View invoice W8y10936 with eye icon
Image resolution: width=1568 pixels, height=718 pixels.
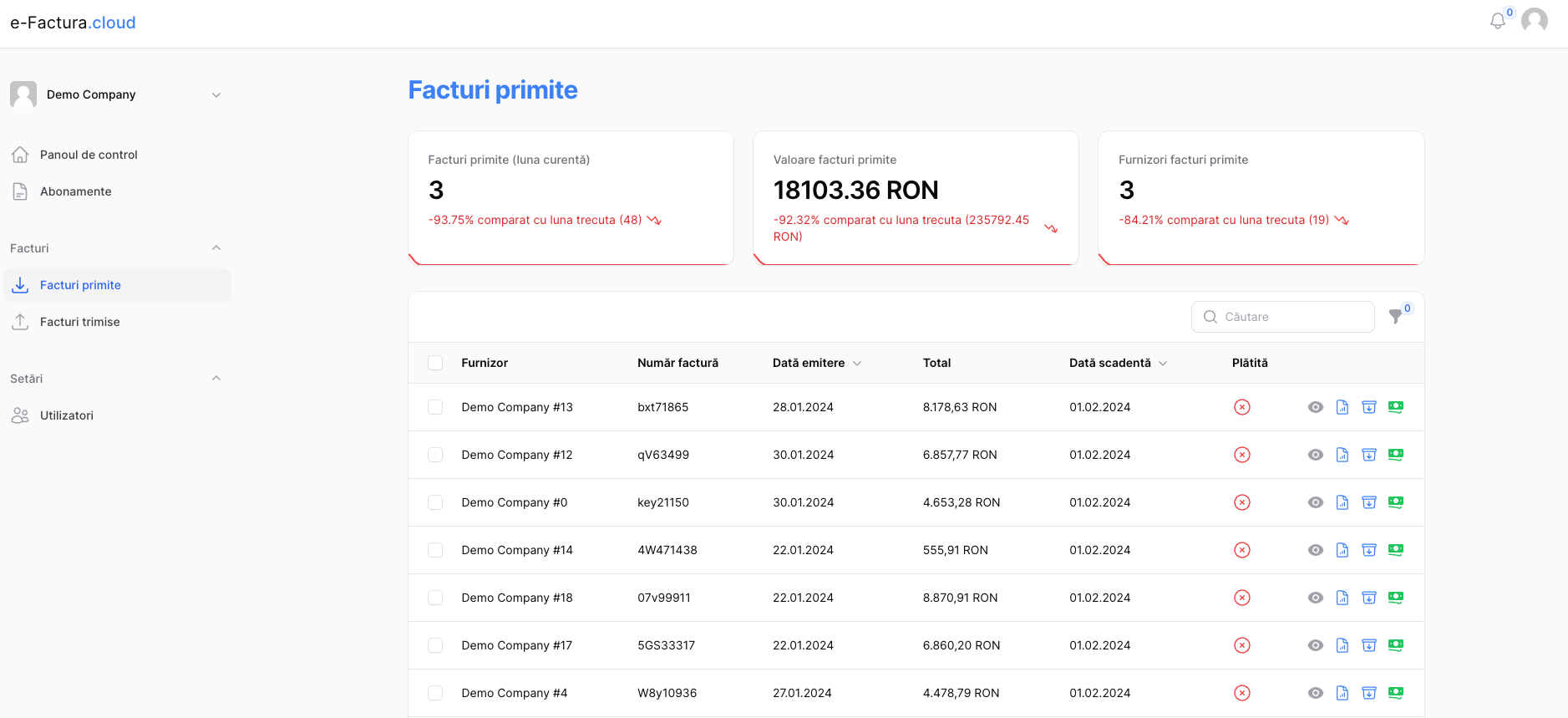1316,693
